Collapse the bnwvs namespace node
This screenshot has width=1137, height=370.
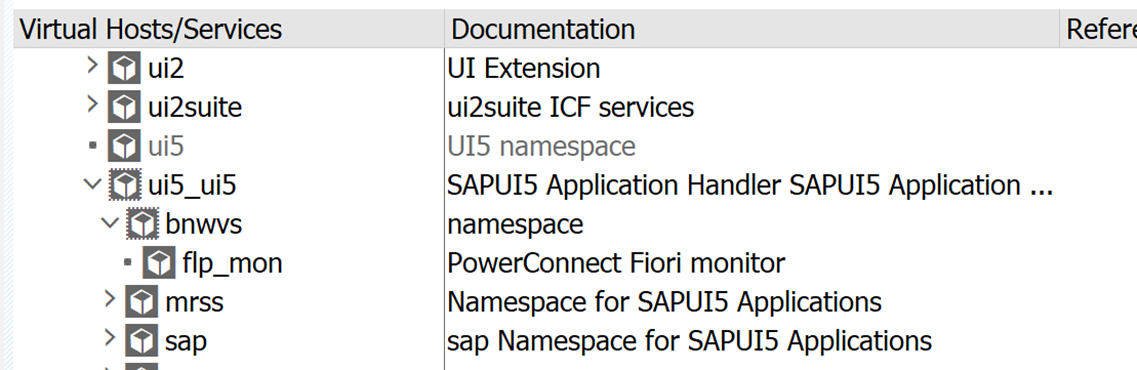[x=110, y=223]
